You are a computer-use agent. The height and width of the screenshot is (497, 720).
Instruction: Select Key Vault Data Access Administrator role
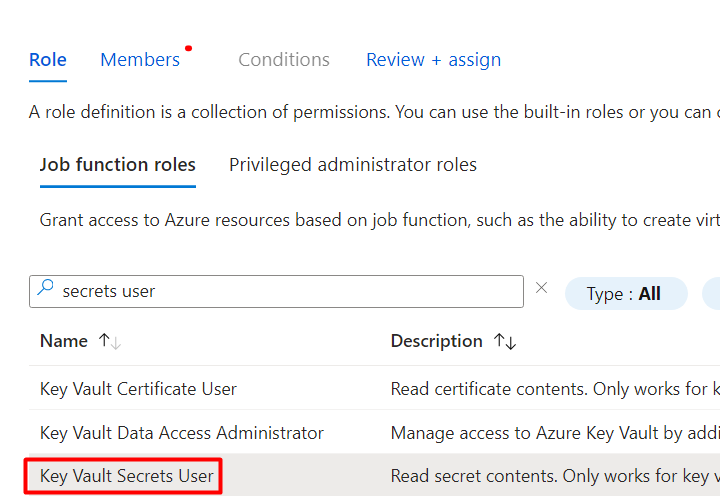click(x=182, y=433)
